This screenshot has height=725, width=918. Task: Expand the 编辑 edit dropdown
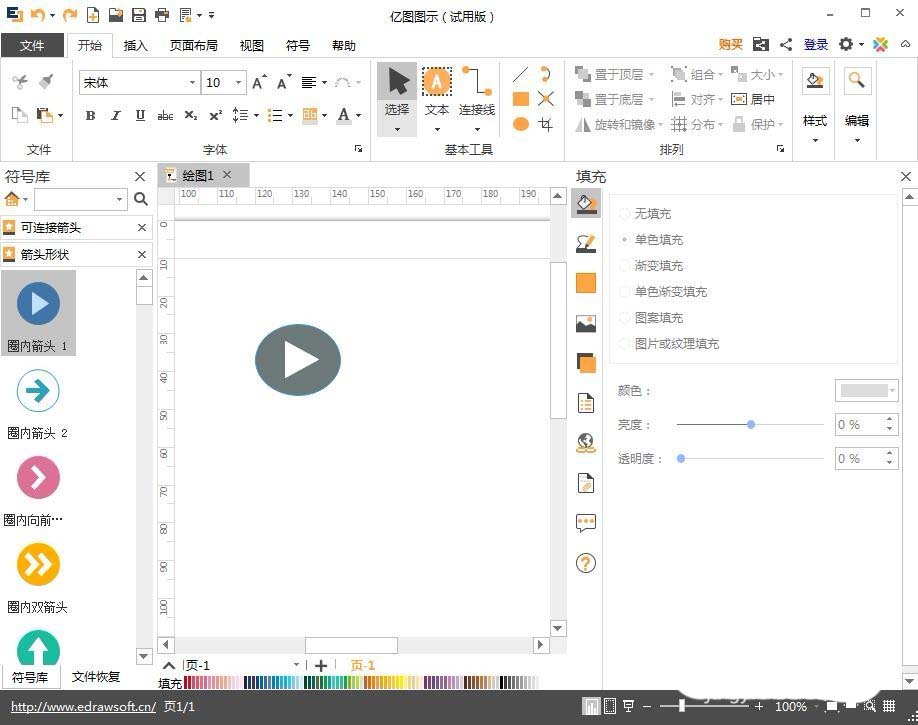pos(857,141)
